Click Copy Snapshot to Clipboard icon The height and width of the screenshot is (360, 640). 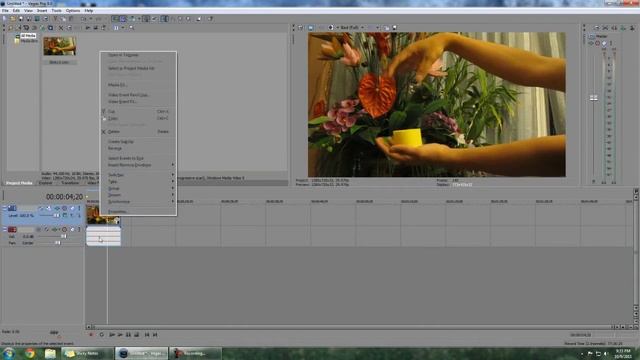386,28
